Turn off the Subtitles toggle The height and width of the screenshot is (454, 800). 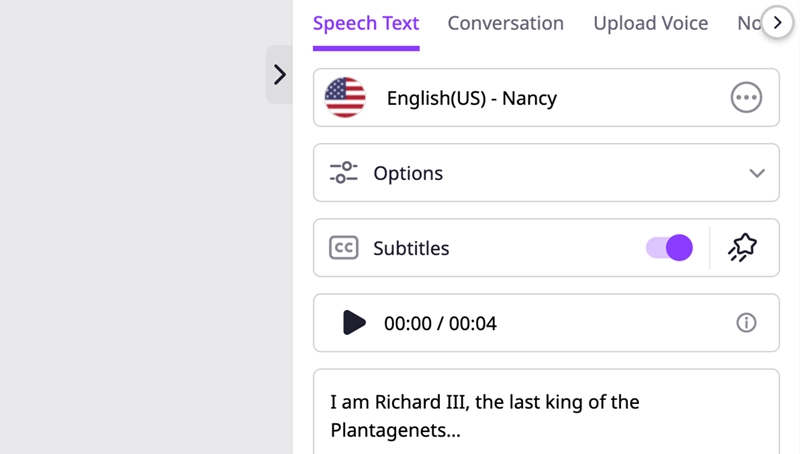coord(670,248)
